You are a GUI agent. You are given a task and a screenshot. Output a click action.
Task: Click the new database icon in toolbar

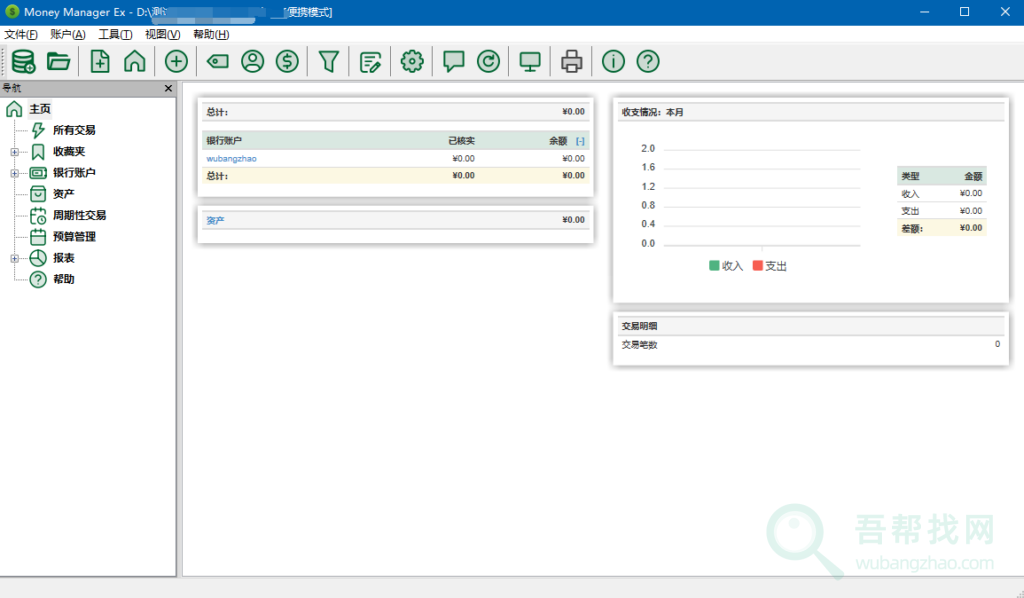(x=23, y=62)
